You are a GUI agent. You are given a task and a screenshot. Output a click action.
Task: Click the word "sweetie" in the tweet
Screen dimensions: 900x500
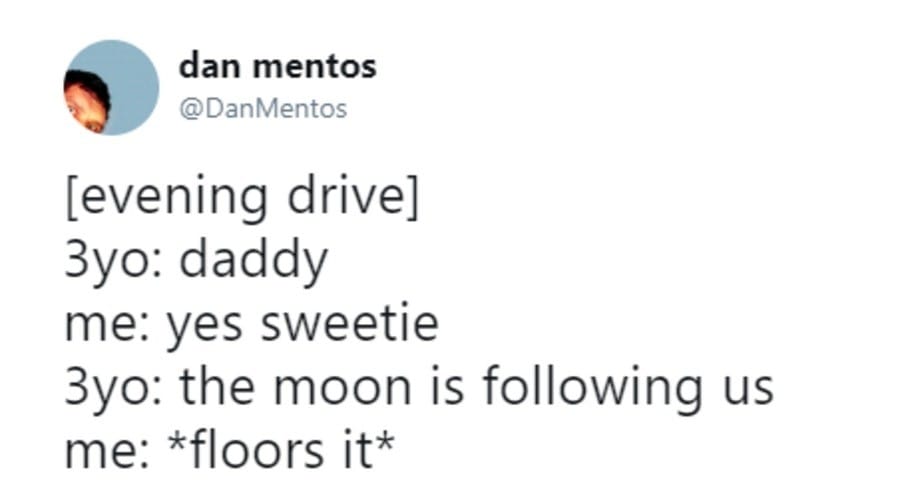(348, 325)
